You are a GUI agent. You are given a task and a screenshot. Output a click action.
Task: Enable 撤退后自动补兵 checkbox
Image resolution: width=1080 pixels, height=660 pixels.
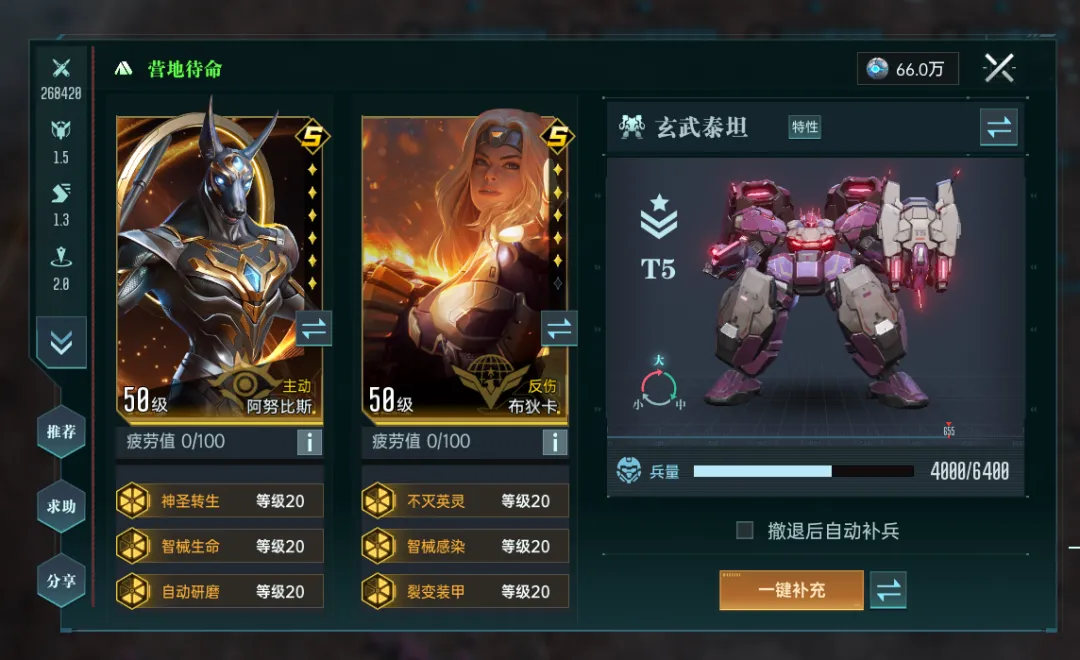pos(745,530)
